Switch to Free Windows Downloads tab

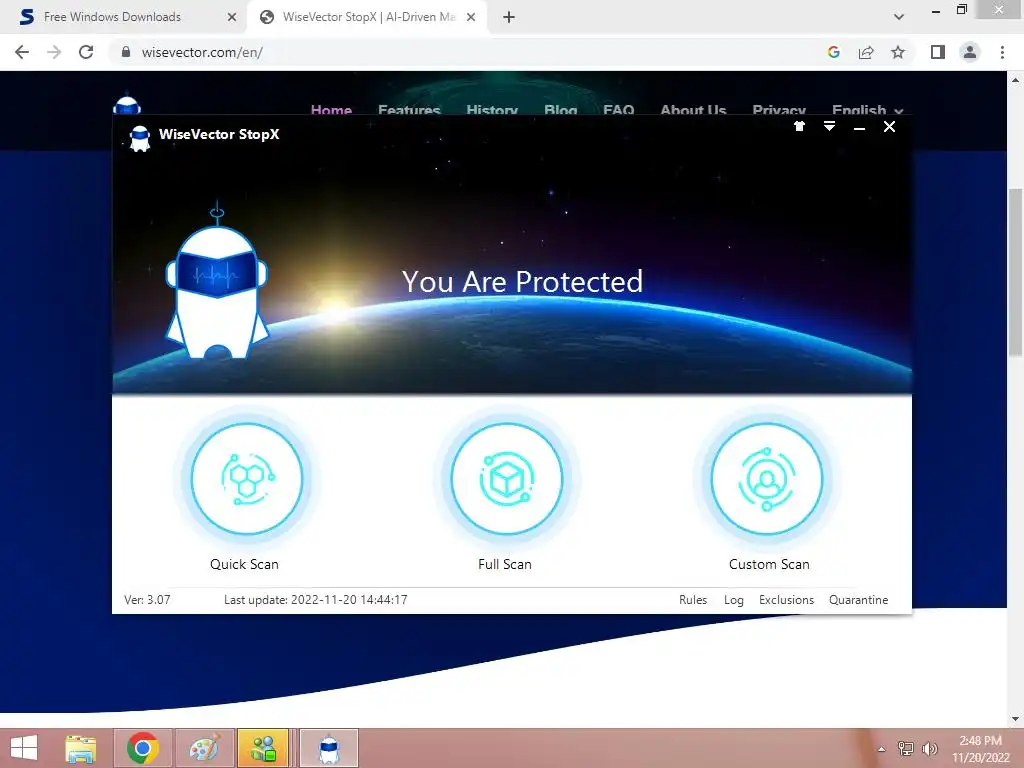(124, 17)
